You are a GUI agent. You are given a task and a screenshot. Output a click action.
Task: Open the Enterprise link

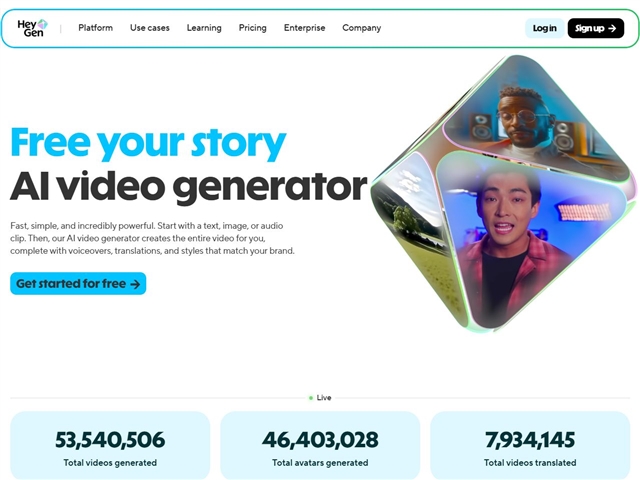[x=304, y=28]
